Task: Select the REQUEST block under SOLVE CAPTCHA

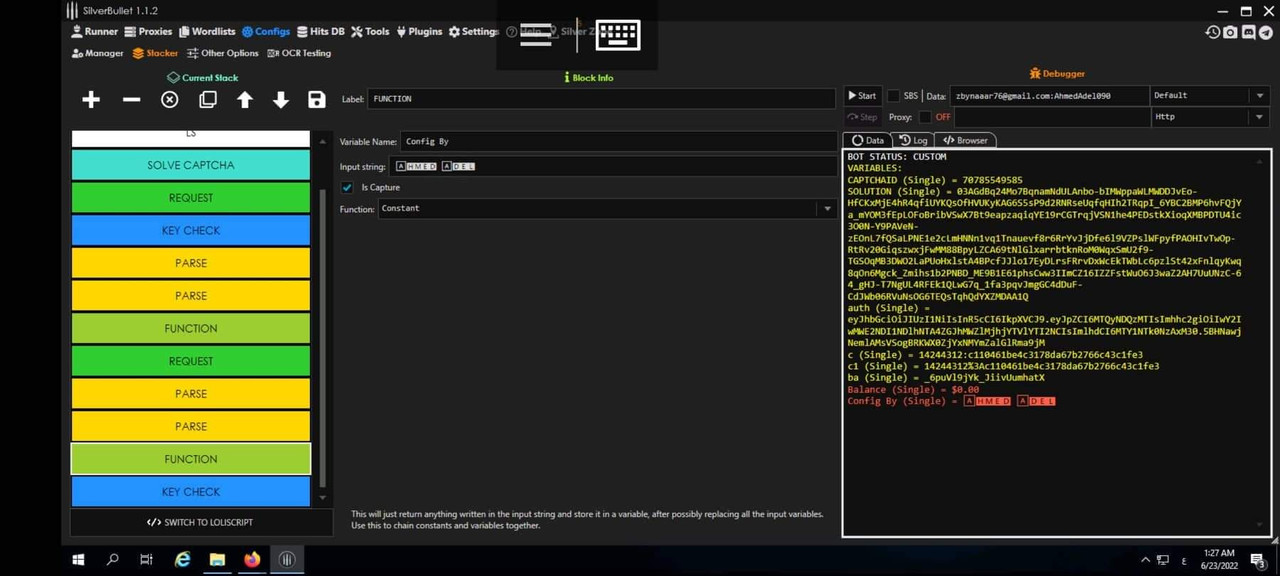Action: (190, 198)
